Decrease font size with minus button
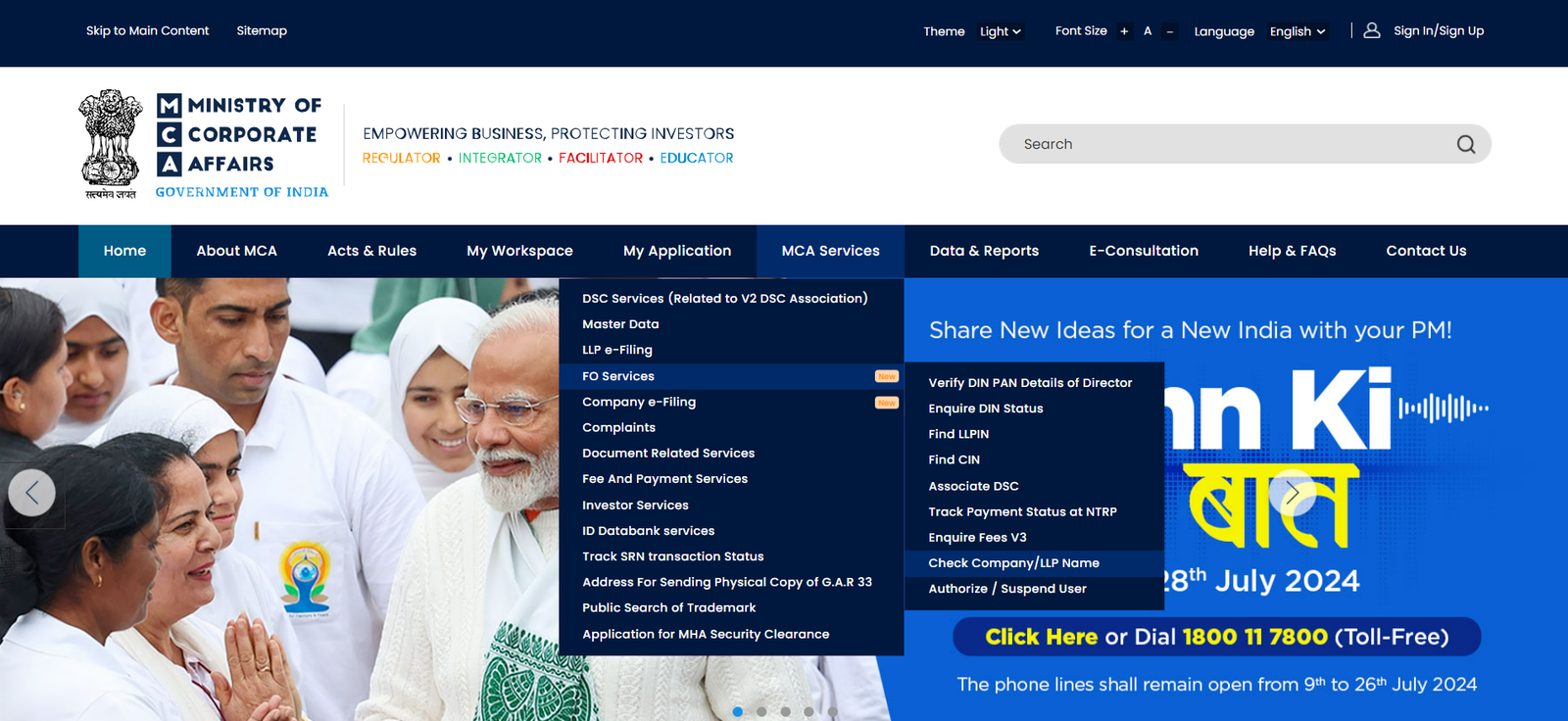Screen dimensions: 1568x721 tap(1169, 31)
